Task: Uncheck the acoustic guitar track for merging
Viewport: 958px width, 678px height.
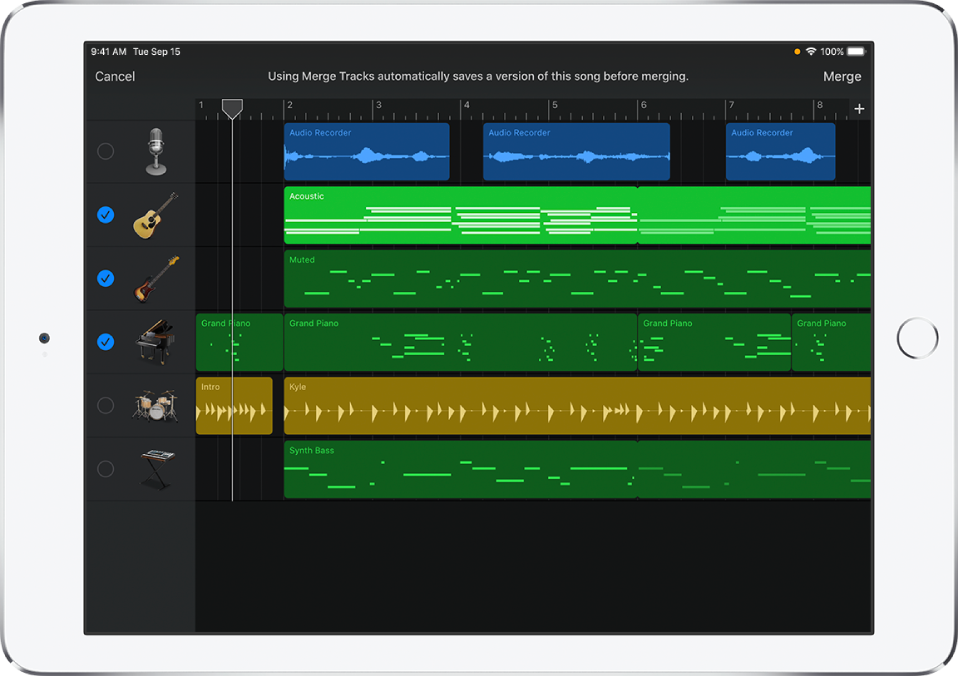Action: click(105, 214)
